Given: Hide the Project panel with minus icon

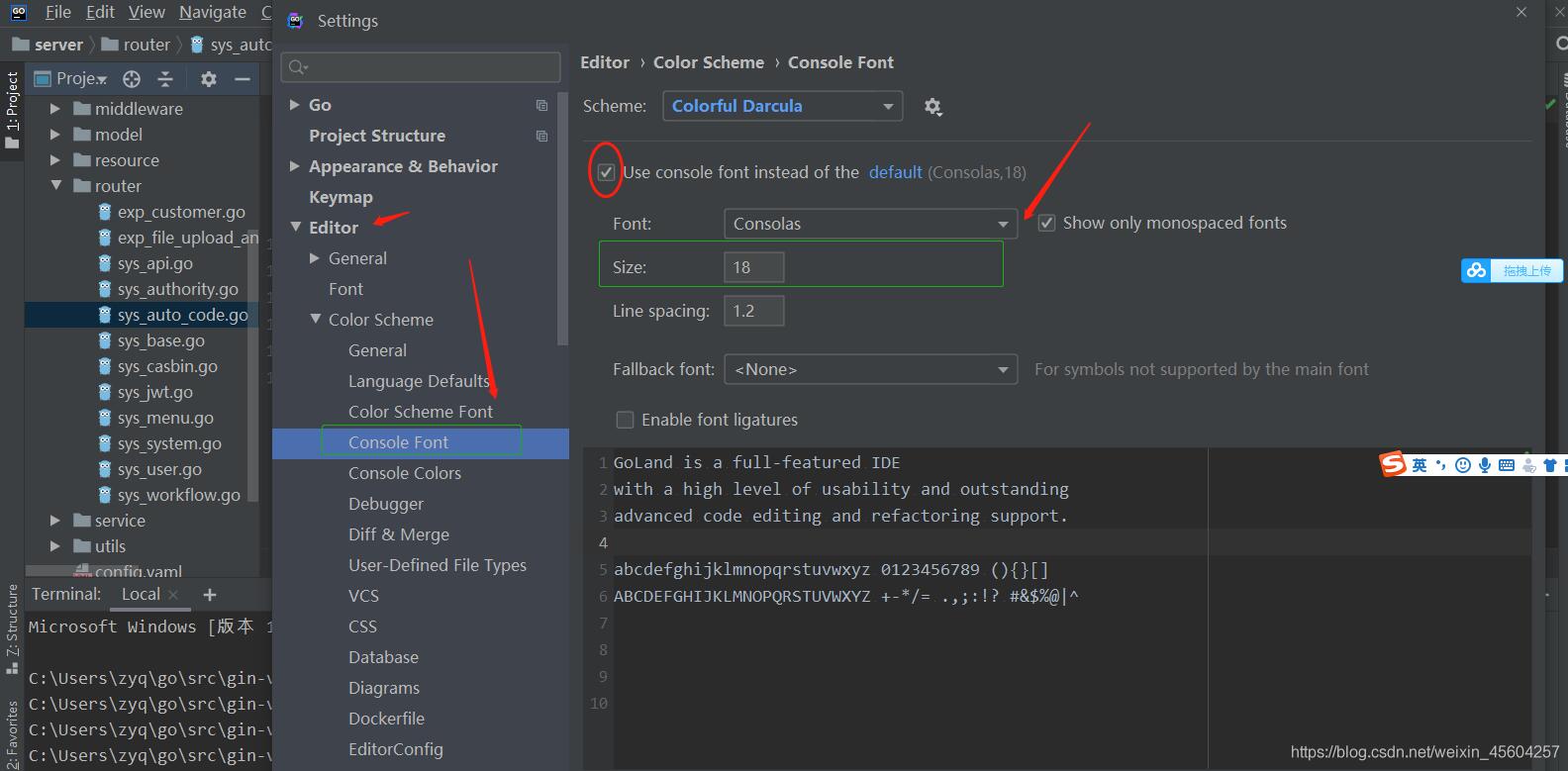Looking at the screenshot, I should 242,79.
